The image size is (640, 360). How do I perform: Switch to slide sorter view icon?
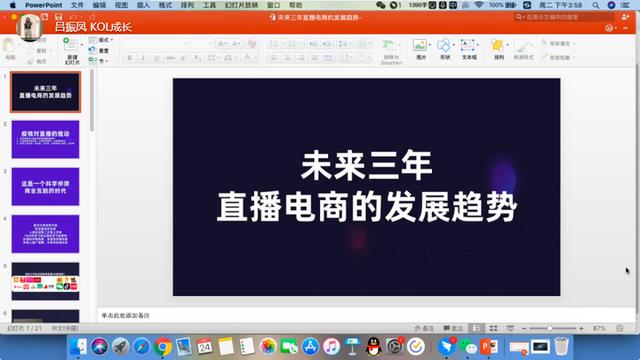493,328
